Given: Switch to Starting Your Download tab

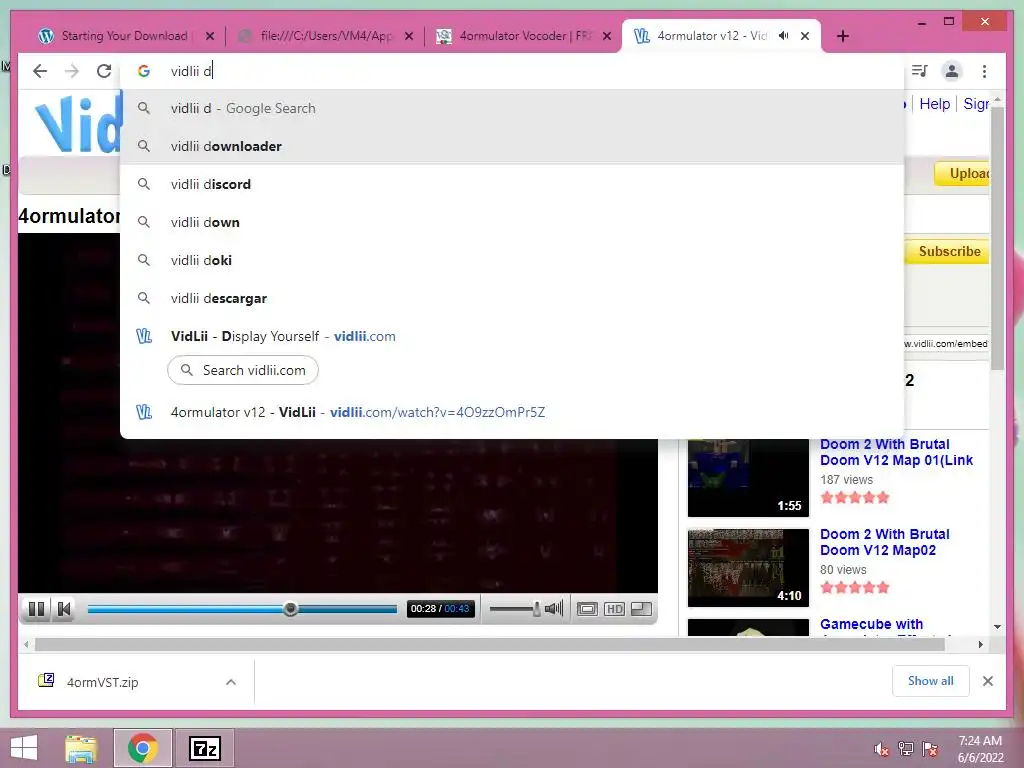Looking at the screenshot, I should click(124, 36).
